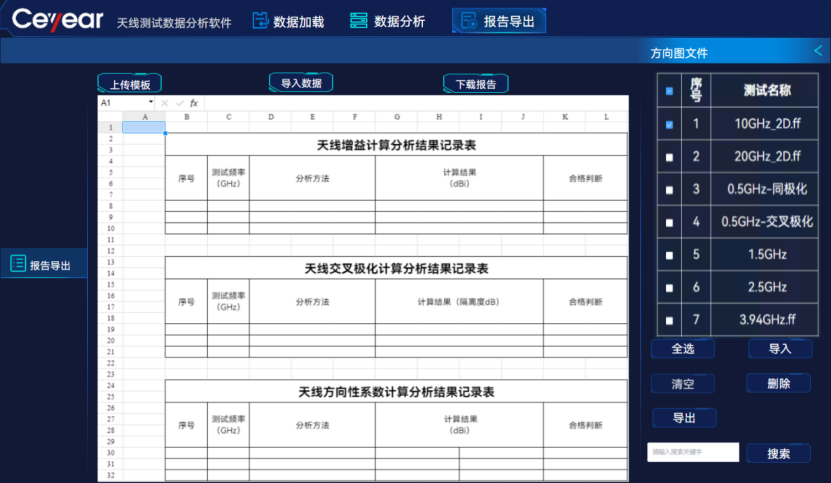Check the 0.5GHz-同极化 checkbox
This screenshot has width=831, height=483.
coord(669,190)
